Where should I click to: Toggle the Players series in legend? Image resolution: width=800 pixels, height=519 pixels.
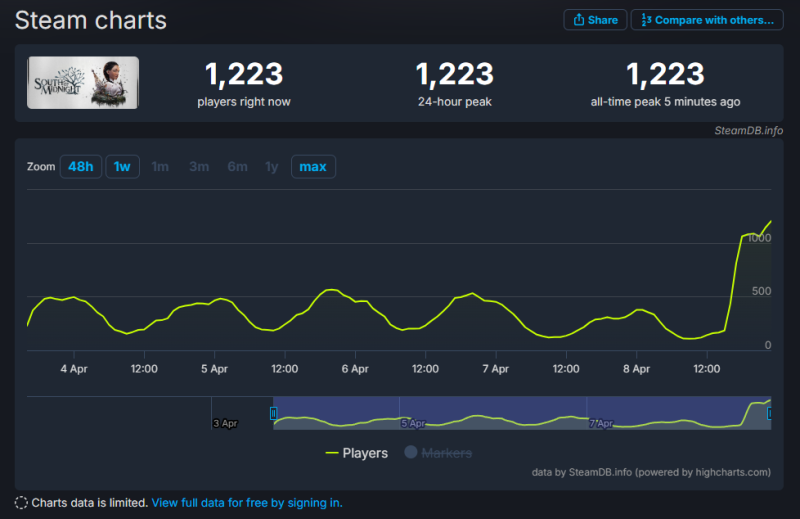[357, 453]
